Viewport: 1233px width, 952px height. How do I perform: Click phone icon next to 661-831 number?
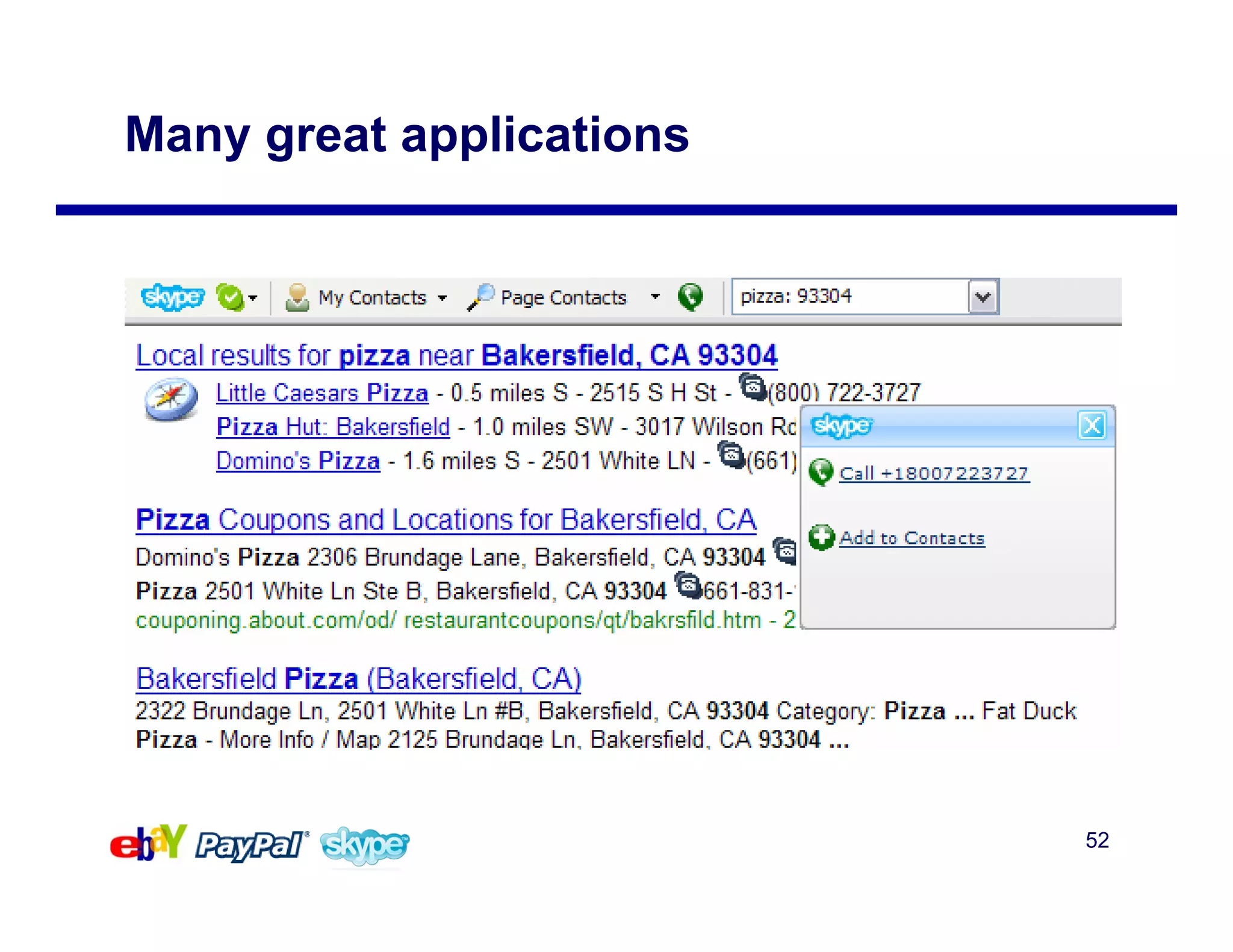[688, 585]
